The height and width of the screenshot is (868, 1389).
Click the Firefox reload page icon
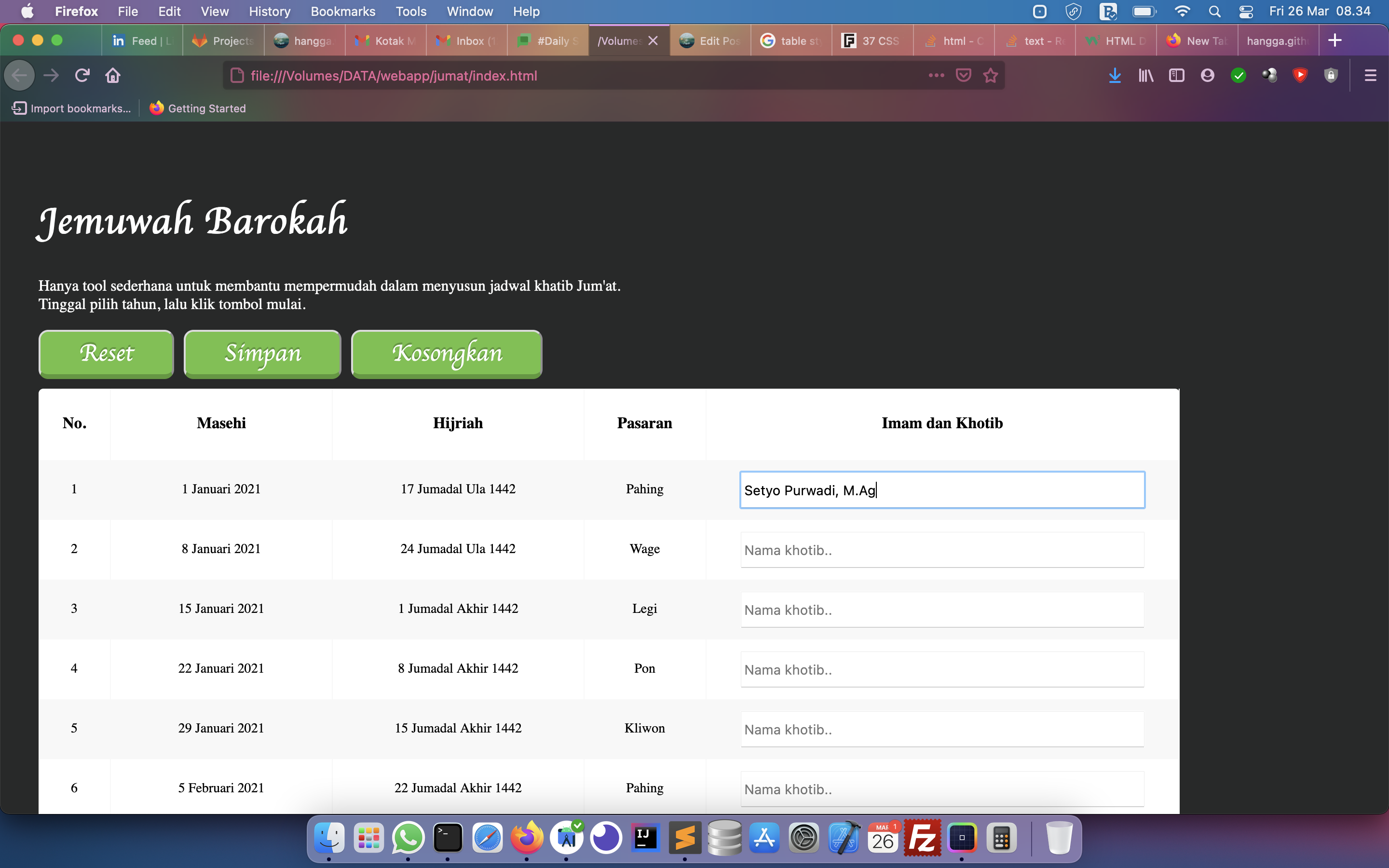tap(82, 75)
